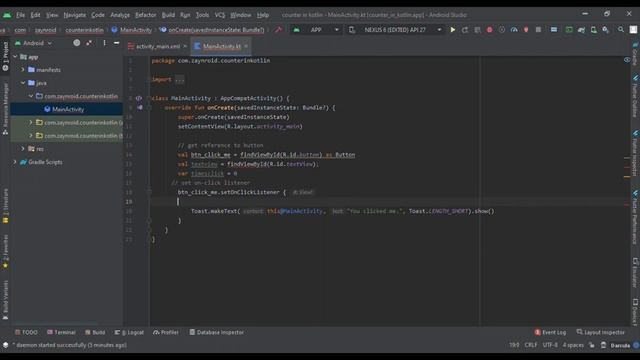Screen dimensions: 640x360
Task: Click '4 spaces' indent setting in status bar
Action: pos(573,345)
